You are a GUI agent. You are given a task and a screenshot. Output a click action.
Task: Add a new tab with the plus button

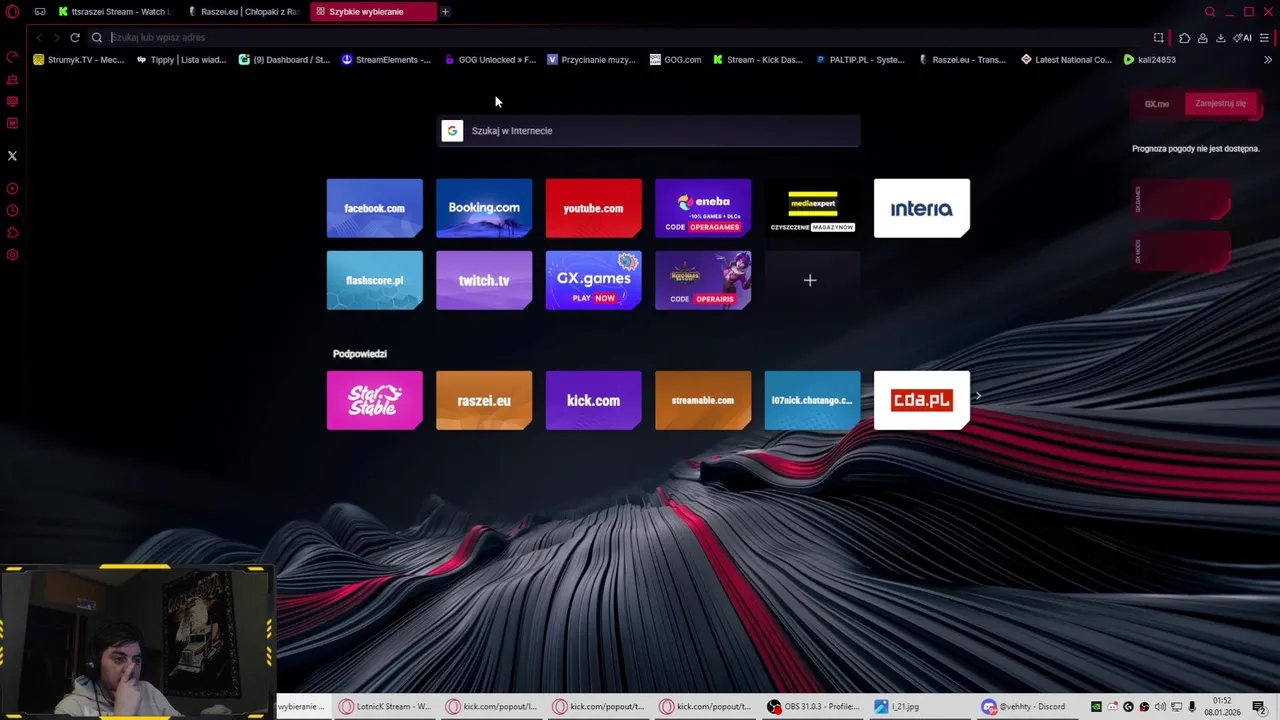(445, 12)
